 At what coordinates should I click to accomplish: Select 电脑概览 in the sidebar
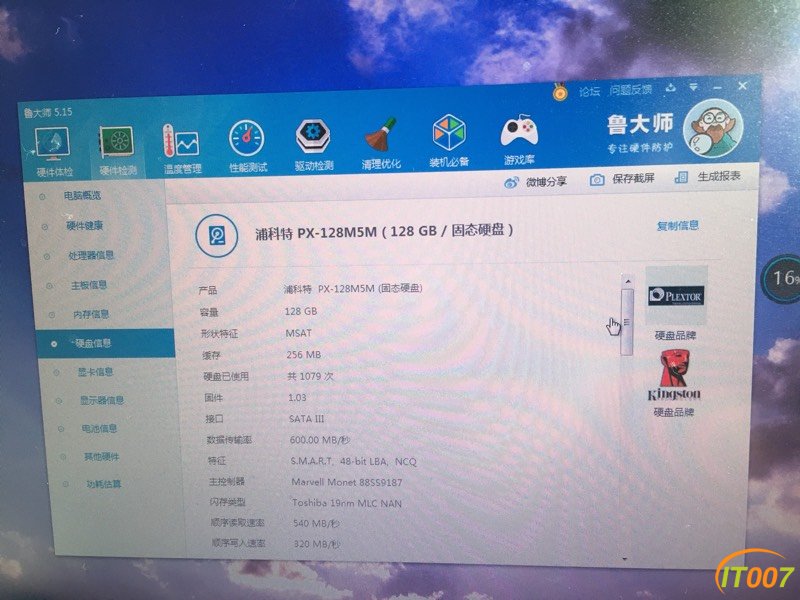click(82, 195)
